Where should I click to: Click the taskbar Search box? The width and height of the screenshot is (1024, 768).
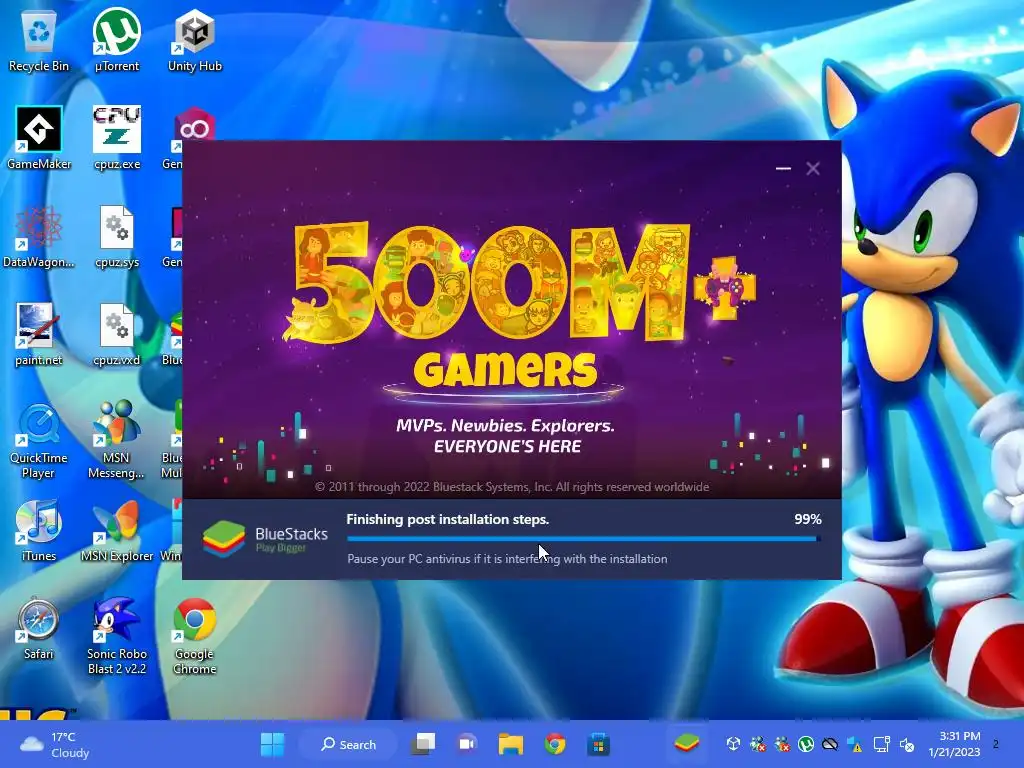pyautogui.click(x=348, y=744)
